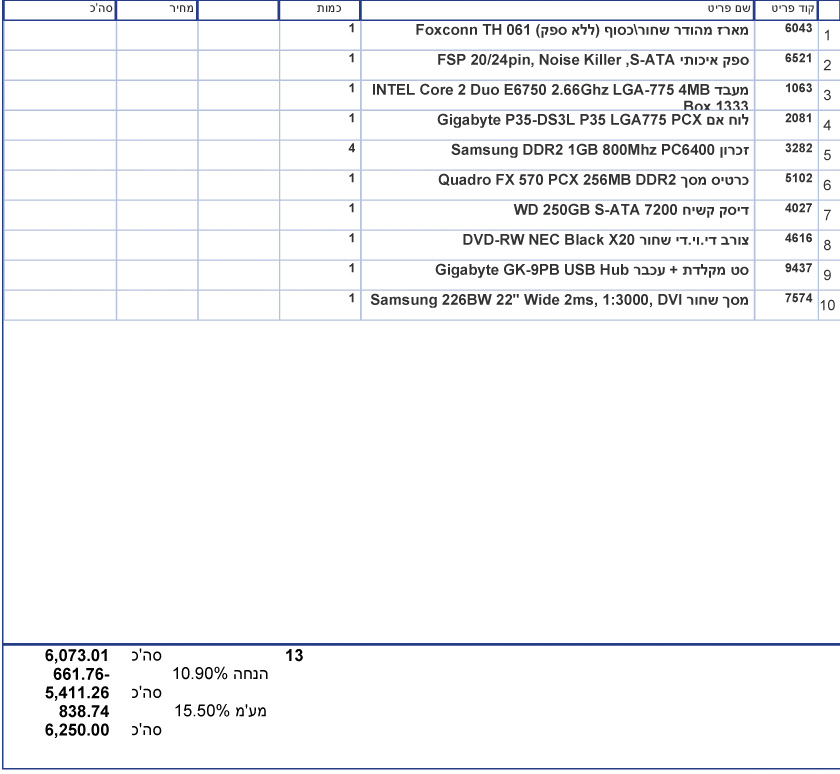
Task: Click the 15.50% VAT label
Action: tap(220, 711)
